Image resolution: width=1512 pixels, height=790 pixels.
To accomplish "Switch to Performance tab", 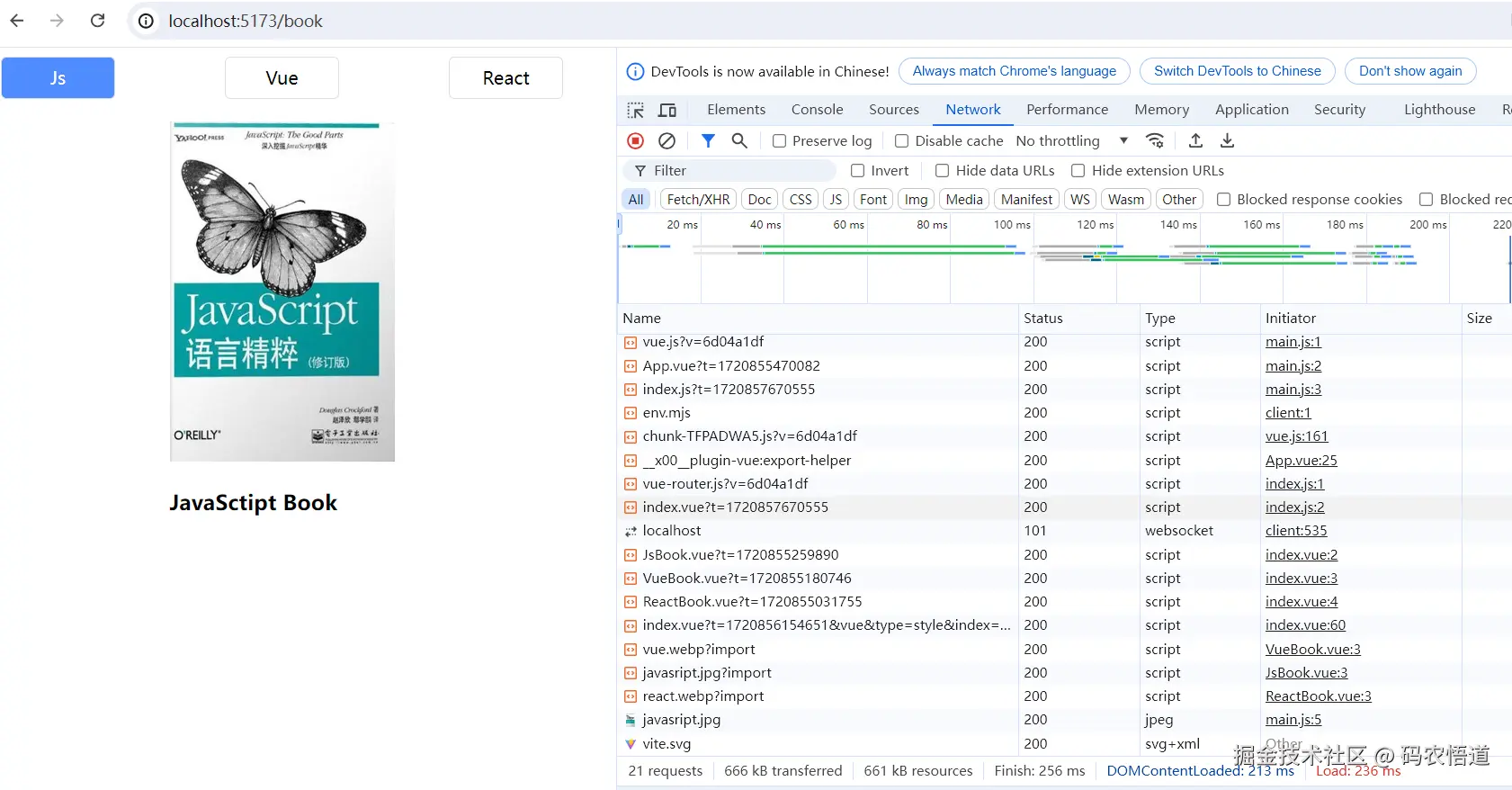I will [x=1068, y=110].
